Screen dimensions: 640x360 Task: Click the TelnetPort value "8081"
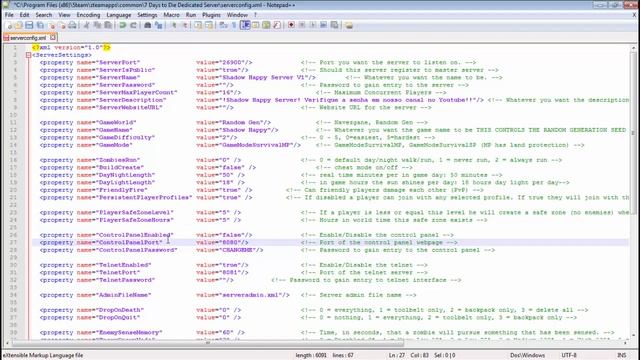click(x=232, y=272)
